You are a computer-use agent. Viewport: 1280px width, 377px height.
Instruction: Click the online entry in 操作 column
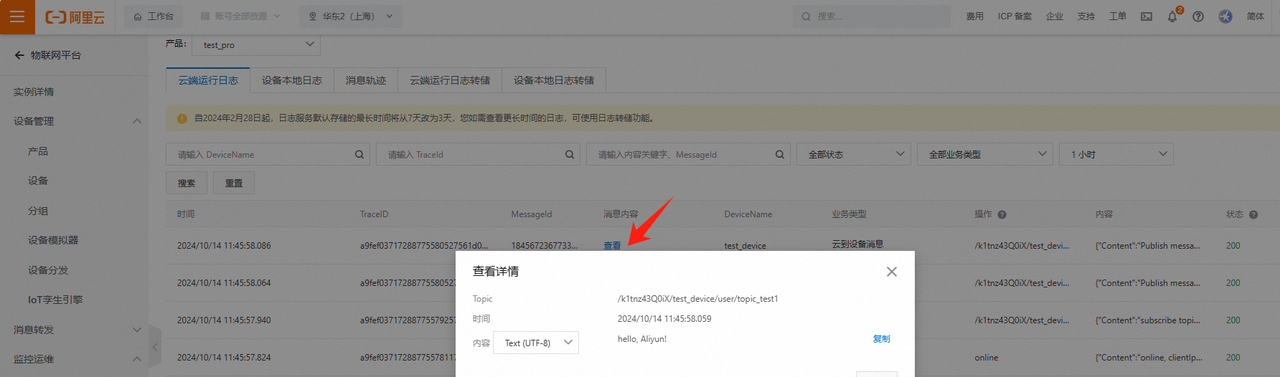(986, 357)
